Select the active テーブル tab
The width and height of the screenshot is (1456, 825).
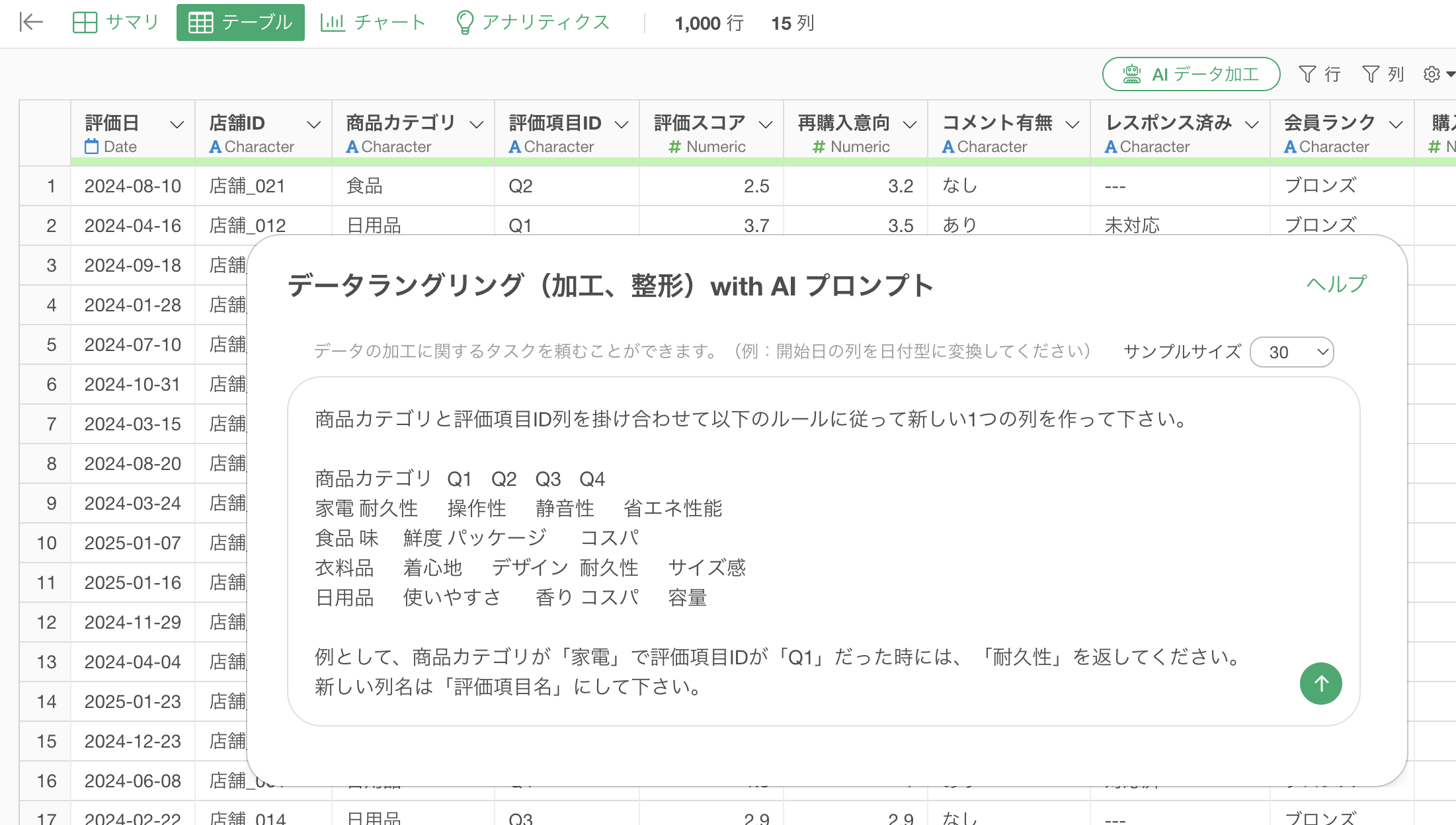241,22
